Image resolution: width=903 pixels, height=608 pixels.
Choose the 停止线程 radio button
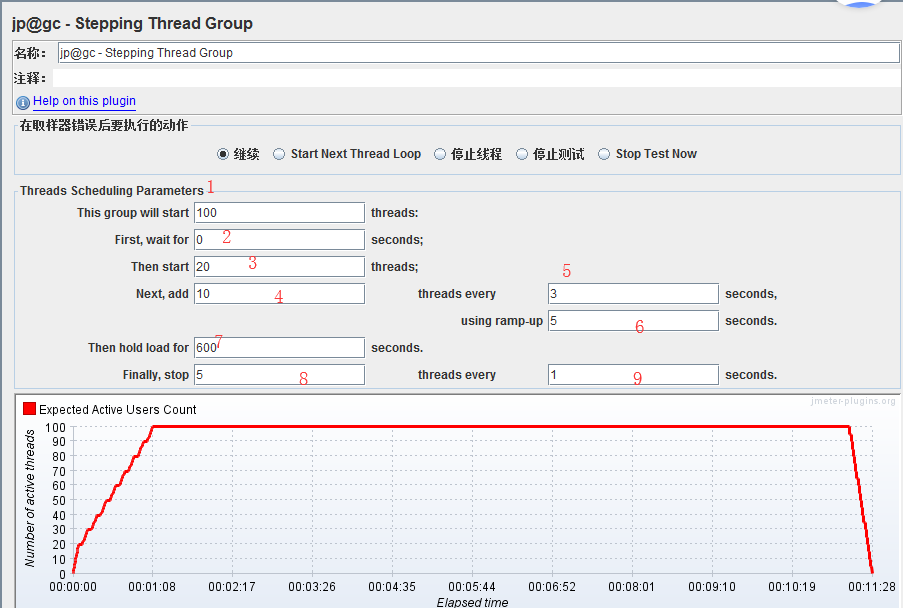point(440,154)
